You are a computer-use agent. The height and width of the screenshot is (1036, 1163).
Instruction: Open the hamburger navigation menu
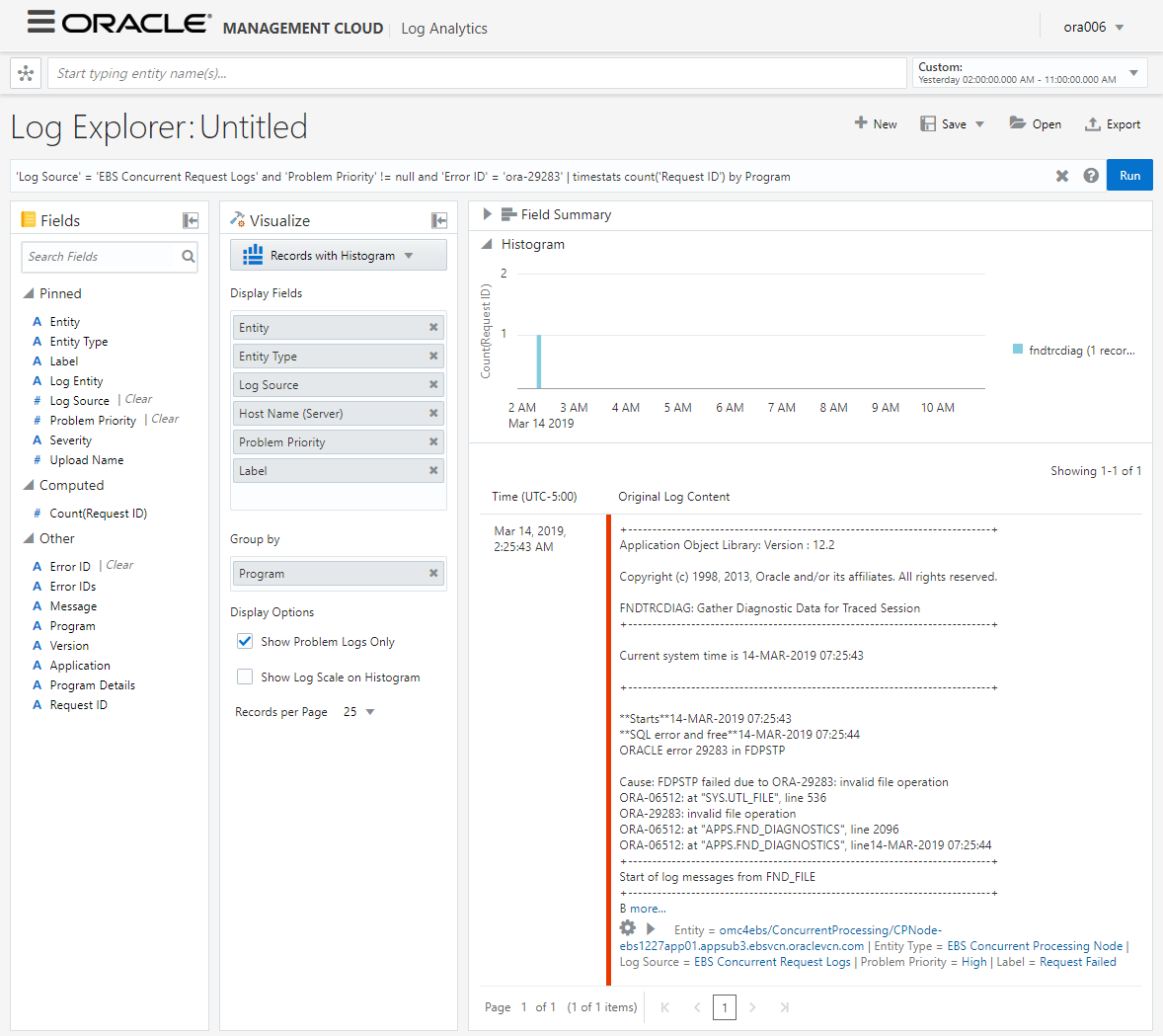(x=40, y=22)
